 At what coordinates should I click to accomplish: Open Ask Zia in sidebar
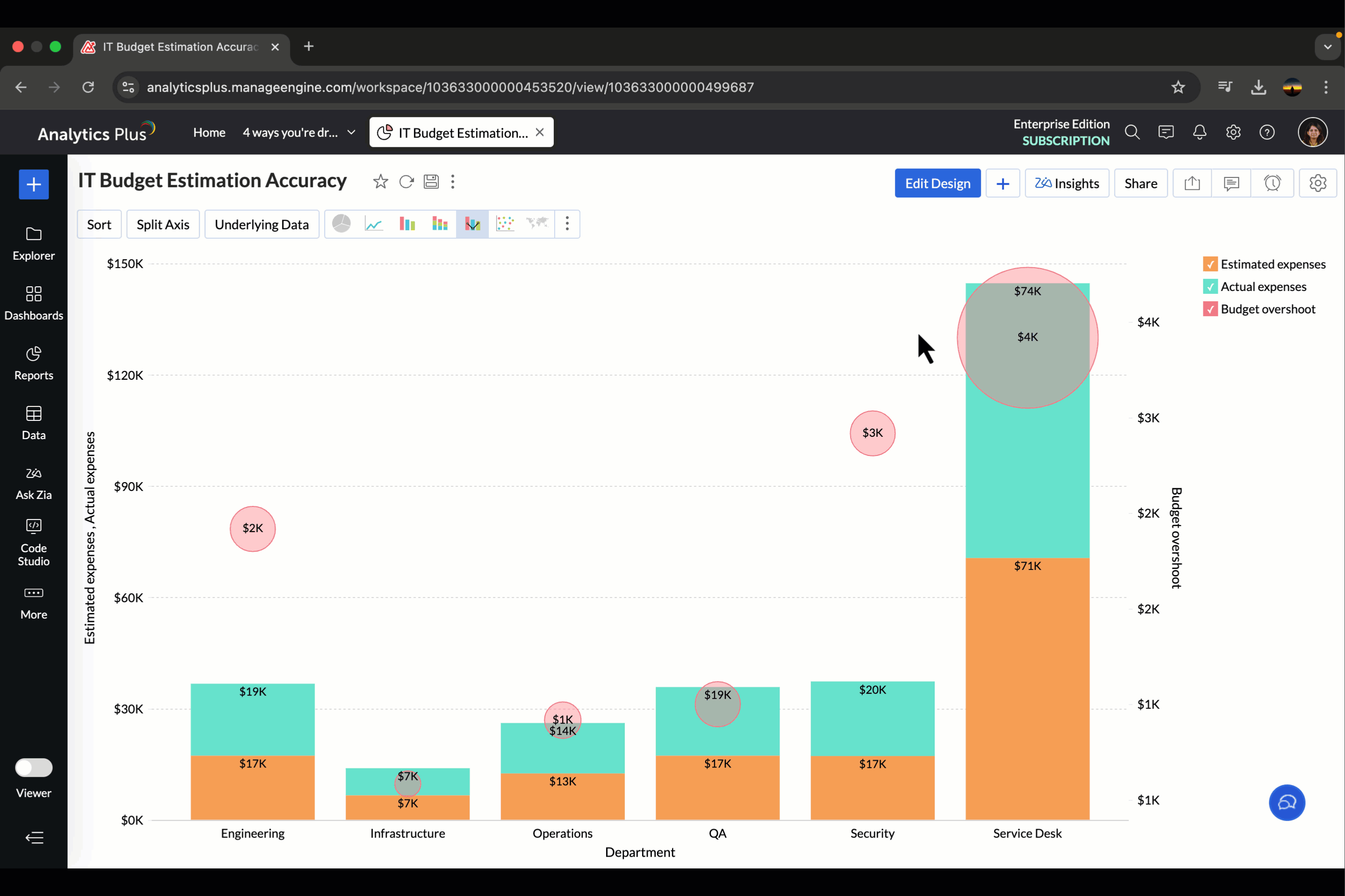click(x=34, y=483)
